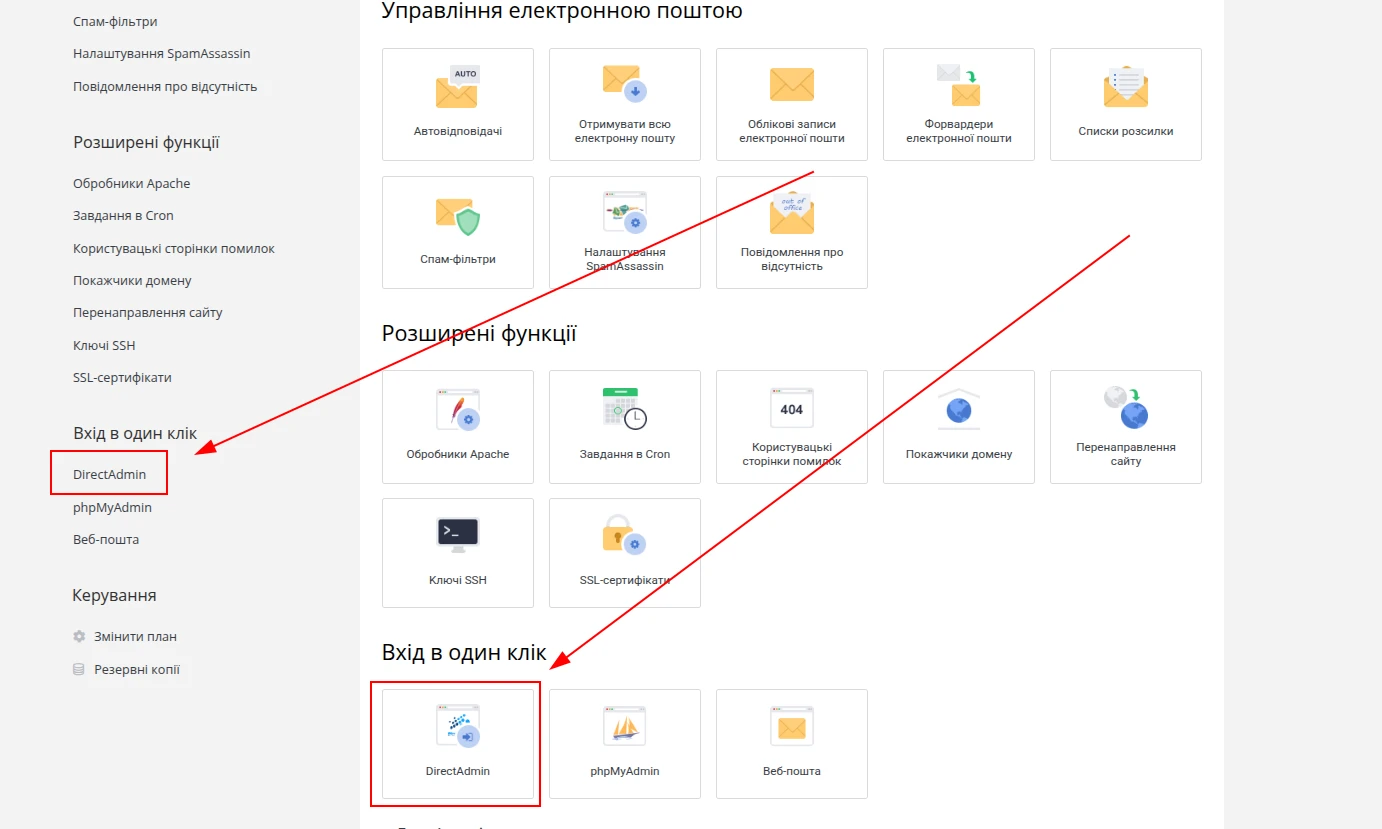
Task: Open the Веб-пошта envelope card icon
Action: [x=792, y=726]
